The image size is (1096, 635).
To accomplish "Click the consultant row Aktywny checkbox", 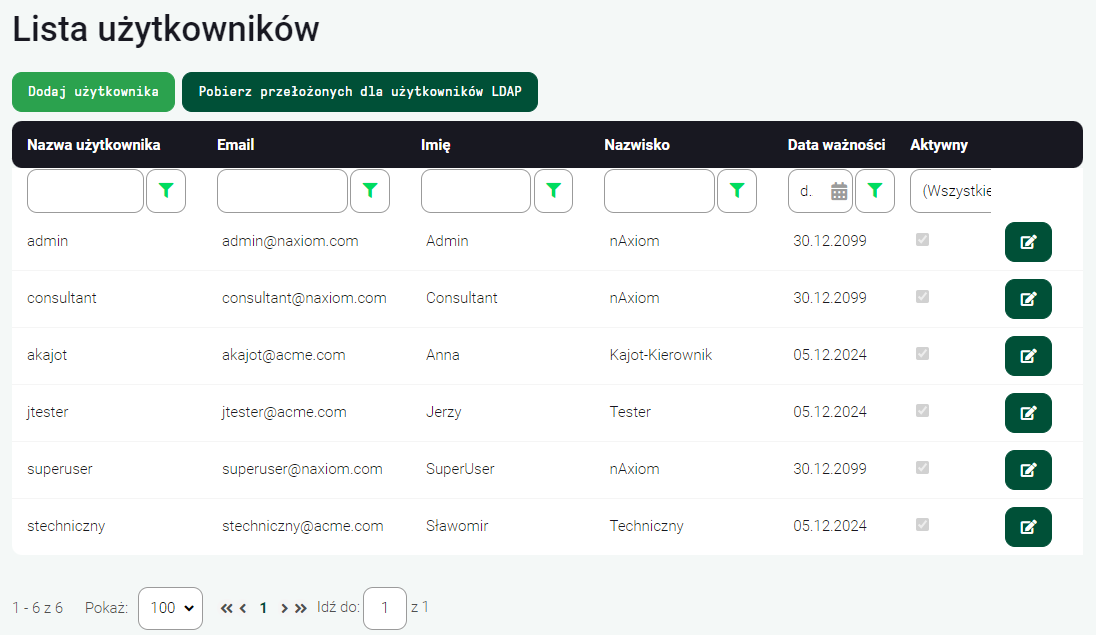I will 922,296.
